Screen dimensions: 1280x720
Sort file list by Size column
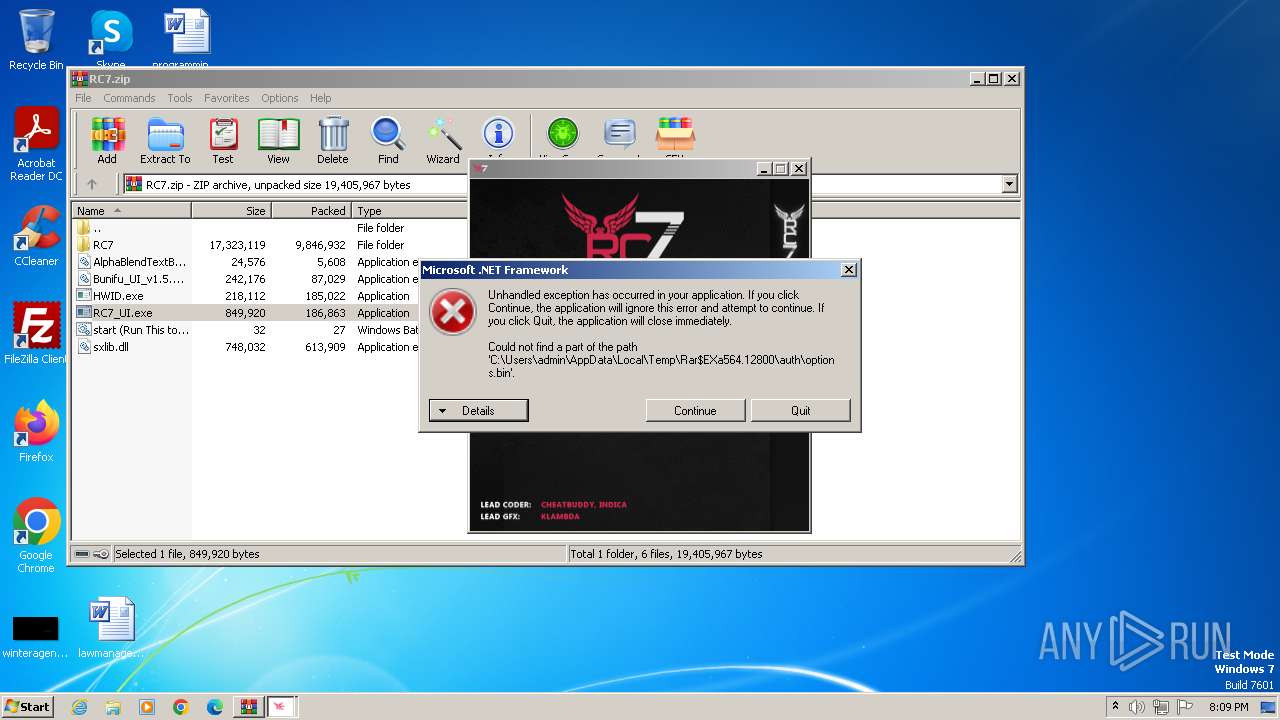click(231, 211)
